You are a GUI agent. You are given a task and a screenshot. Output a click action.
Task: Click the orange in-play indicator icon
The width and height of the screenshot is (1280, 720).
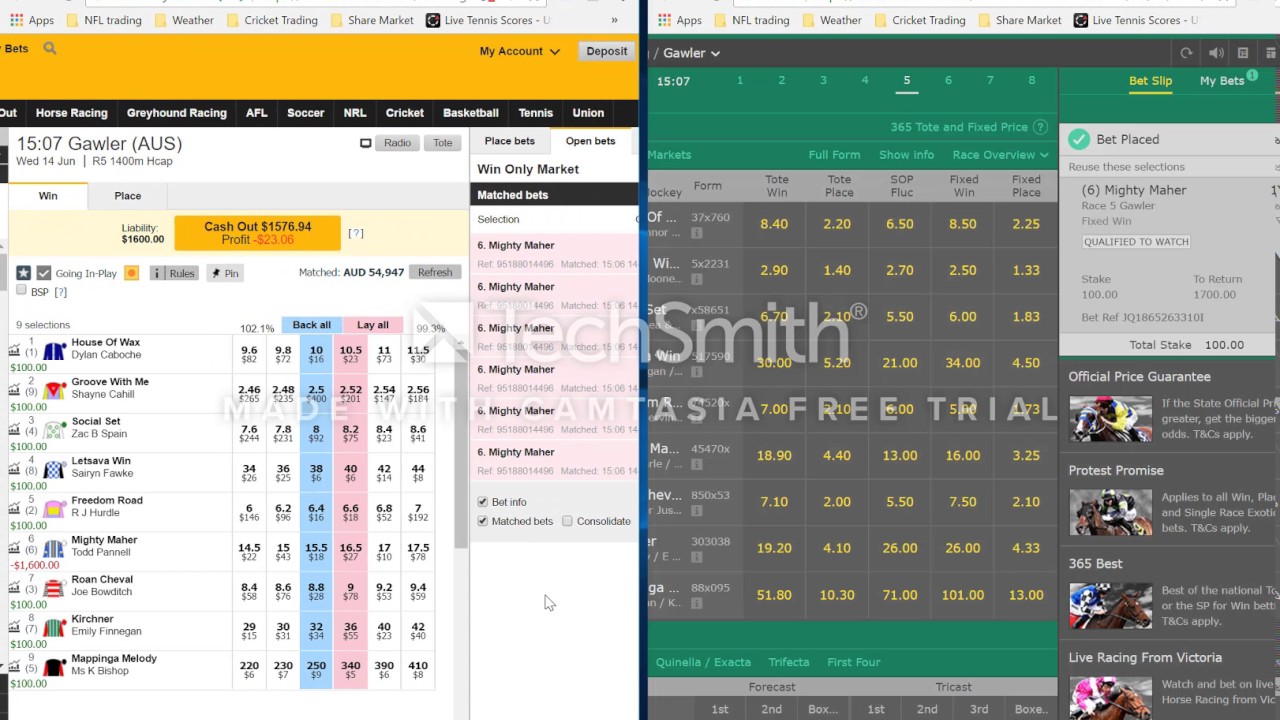coord(131,273)
